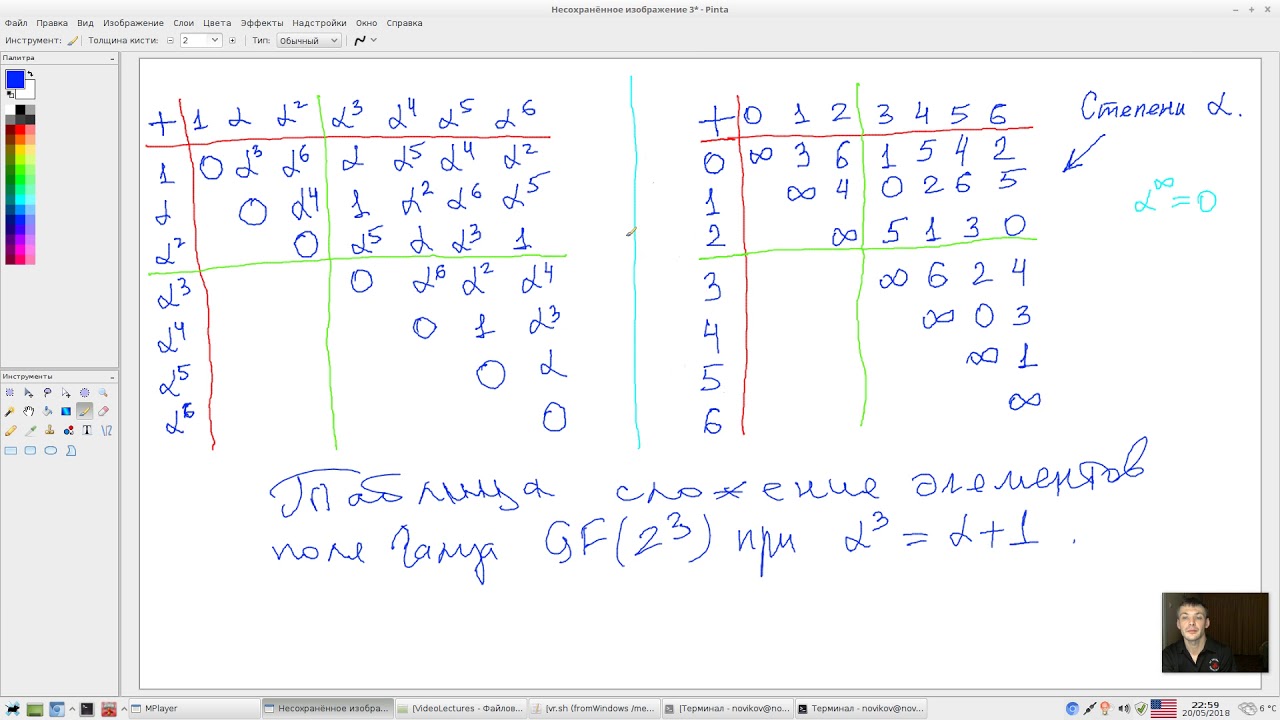
Task: Open Файл menu
Action: 15,22
